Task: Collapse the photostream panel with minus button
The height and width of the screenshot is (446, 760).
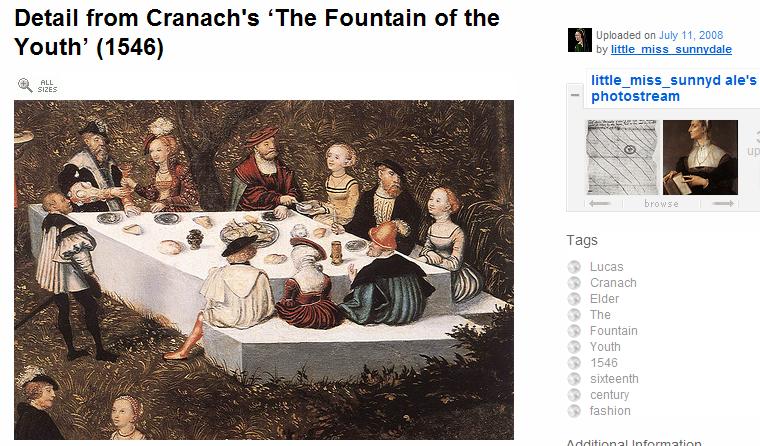Action: click(x=575, y=96)
